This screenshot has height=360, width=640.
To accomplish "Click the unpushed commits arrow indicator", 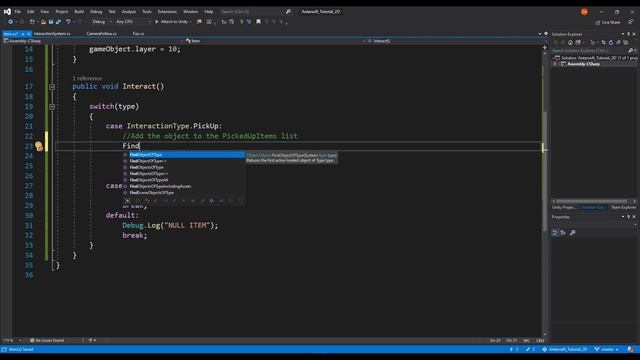I will pos(514,349).
